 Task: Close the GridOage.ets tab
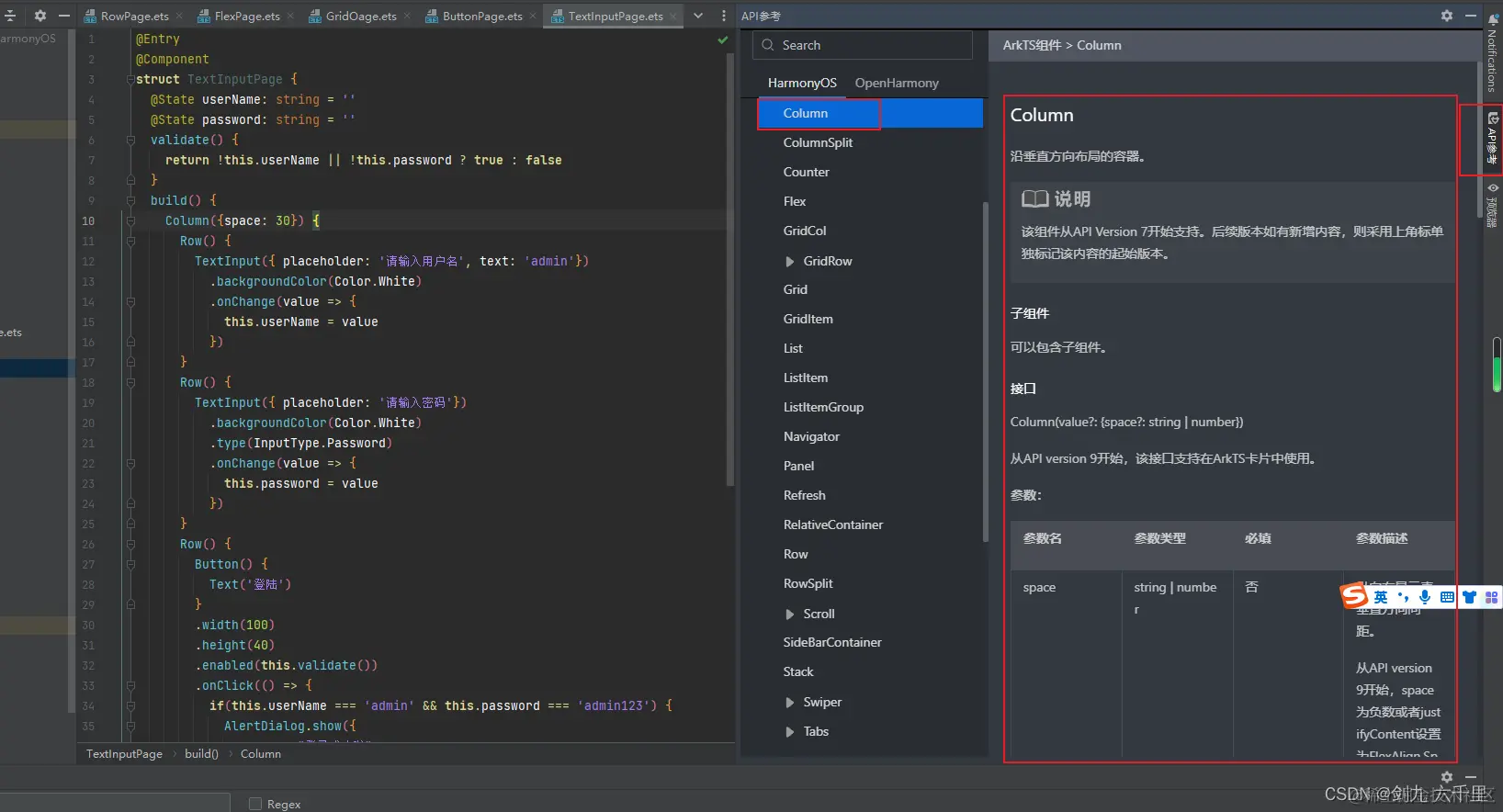pyautogui.click(x=407, y=16)
